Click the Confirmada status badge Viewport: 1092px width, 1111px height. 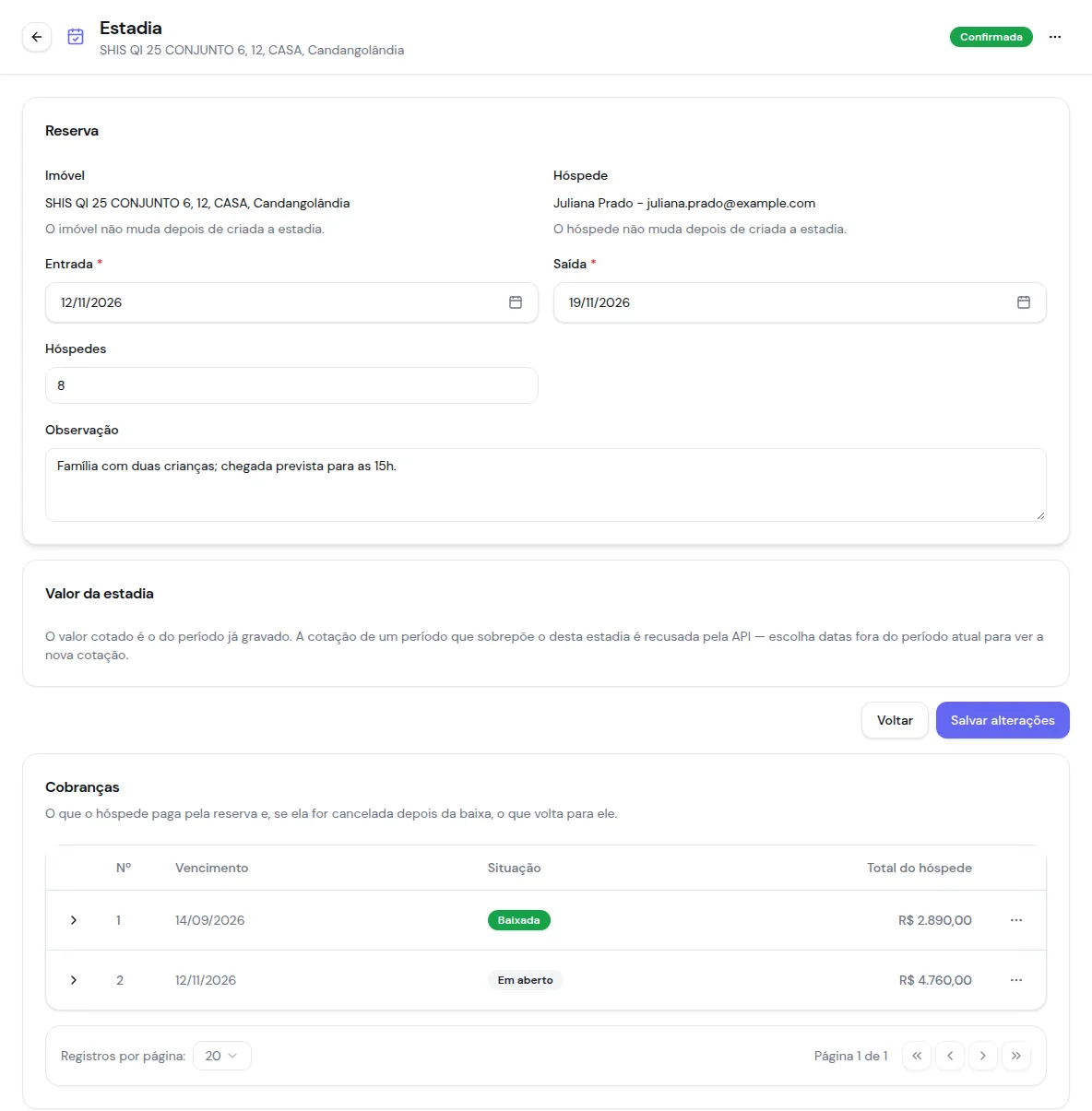pos(991,37)
